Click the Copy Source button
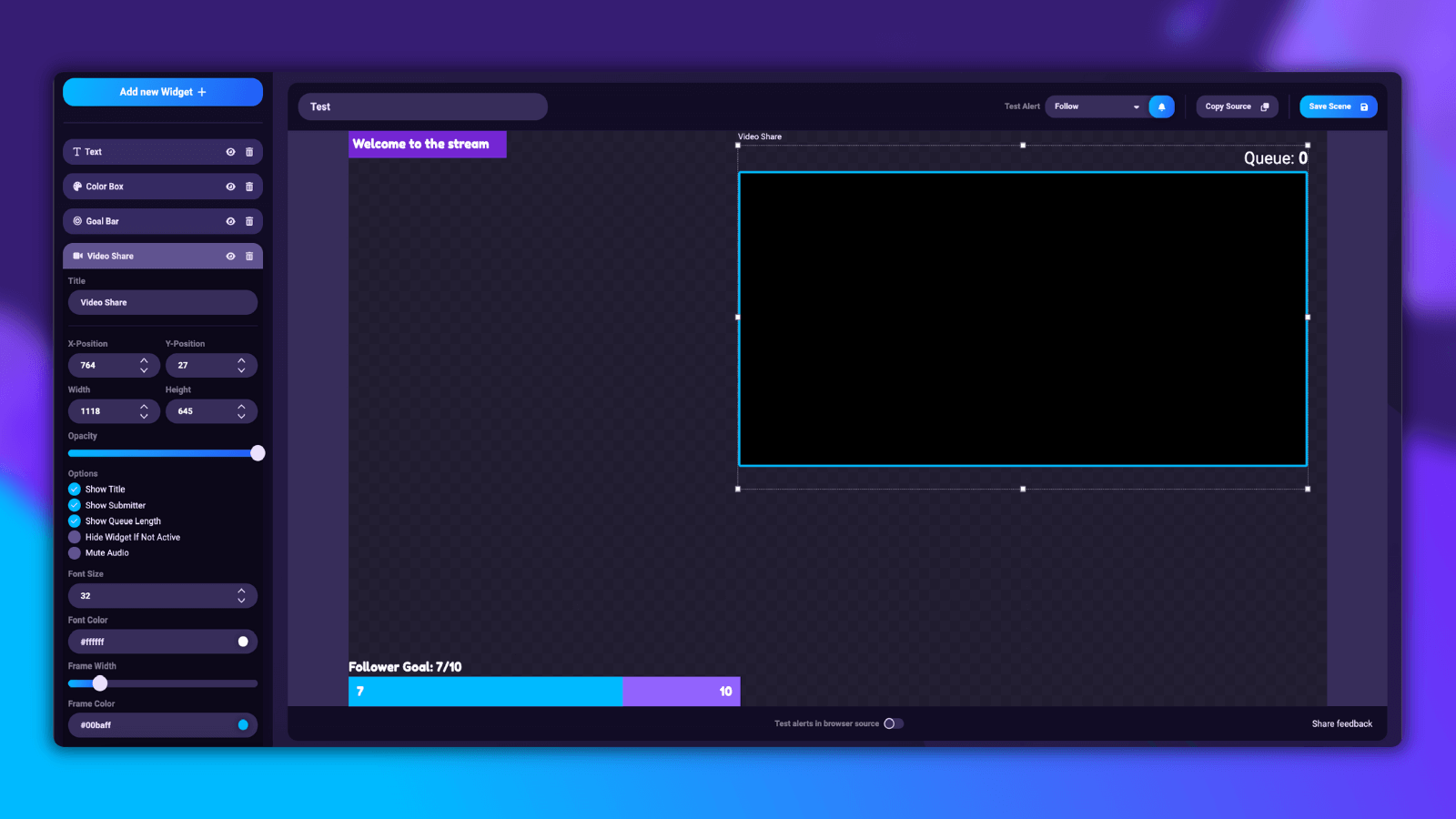Image resolution: width=1456 pixels, height=819 pixels. coord(1238,106)
